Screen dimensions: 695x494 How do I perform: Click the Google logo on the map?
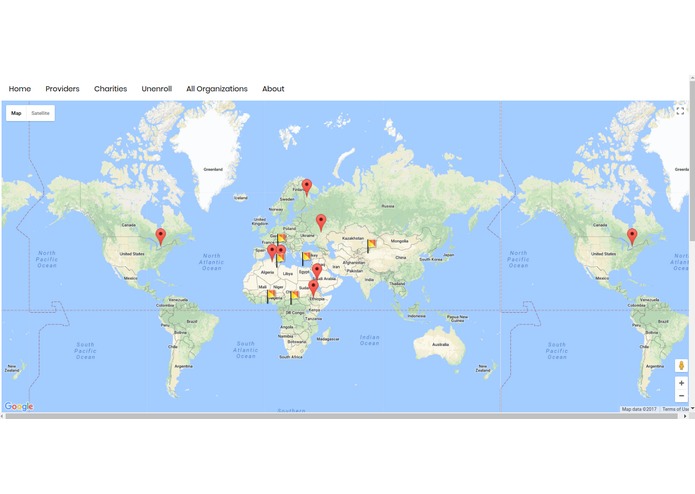[x=19, y=406]
